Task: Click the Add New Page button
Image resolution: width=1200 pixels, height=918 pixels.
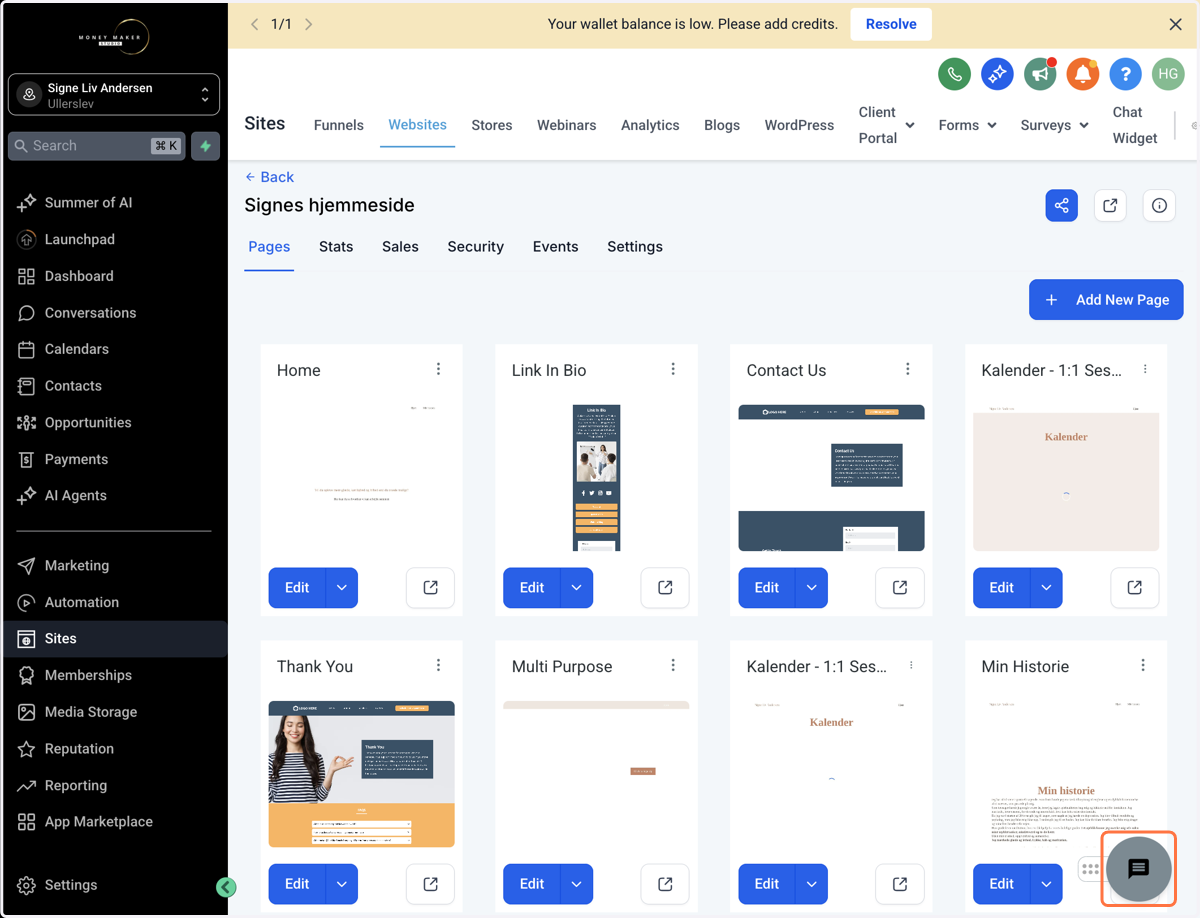Action: coord(1106,300)
